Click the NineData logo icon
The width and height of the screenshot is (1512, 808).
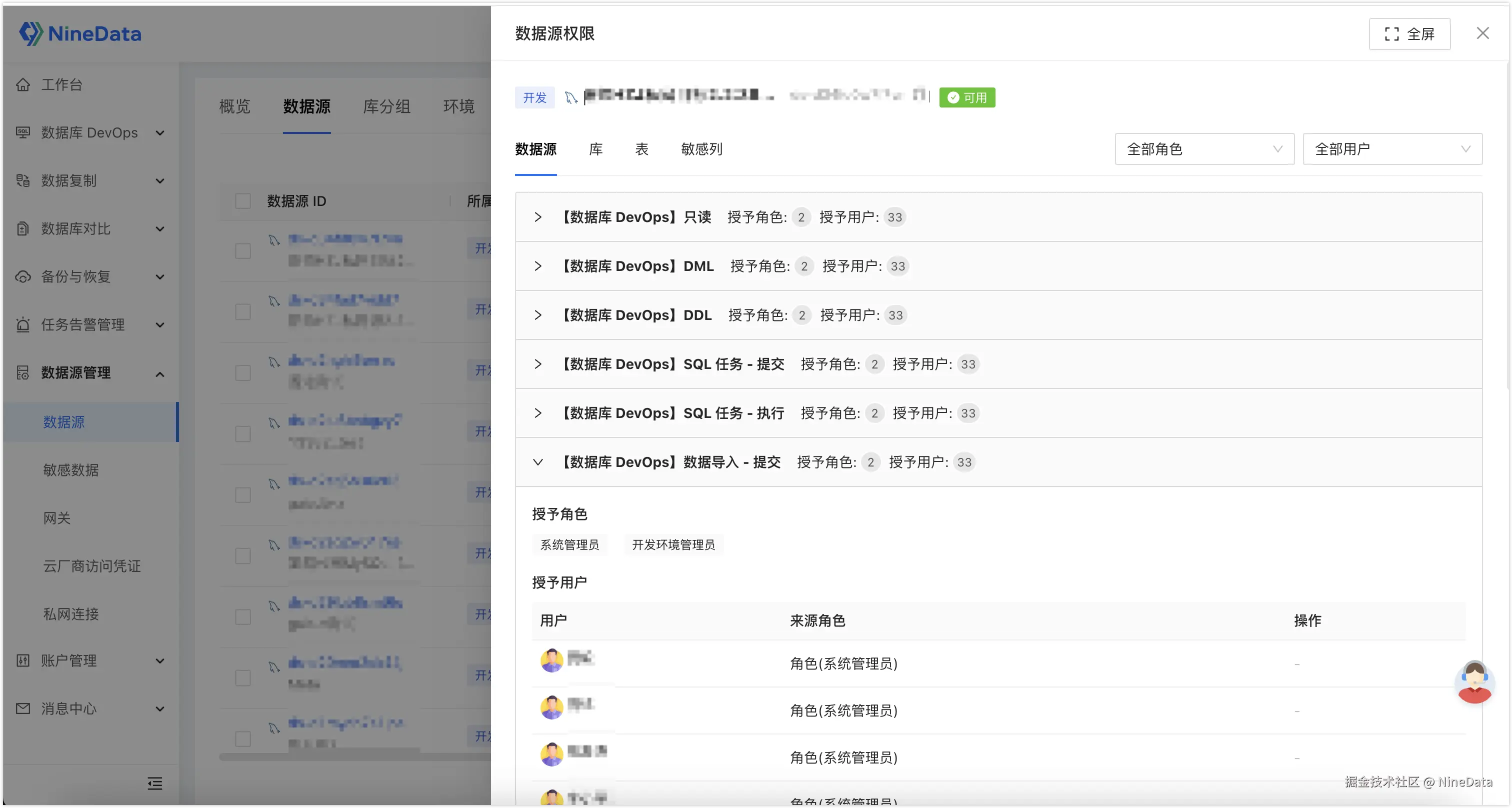point(30,33)
